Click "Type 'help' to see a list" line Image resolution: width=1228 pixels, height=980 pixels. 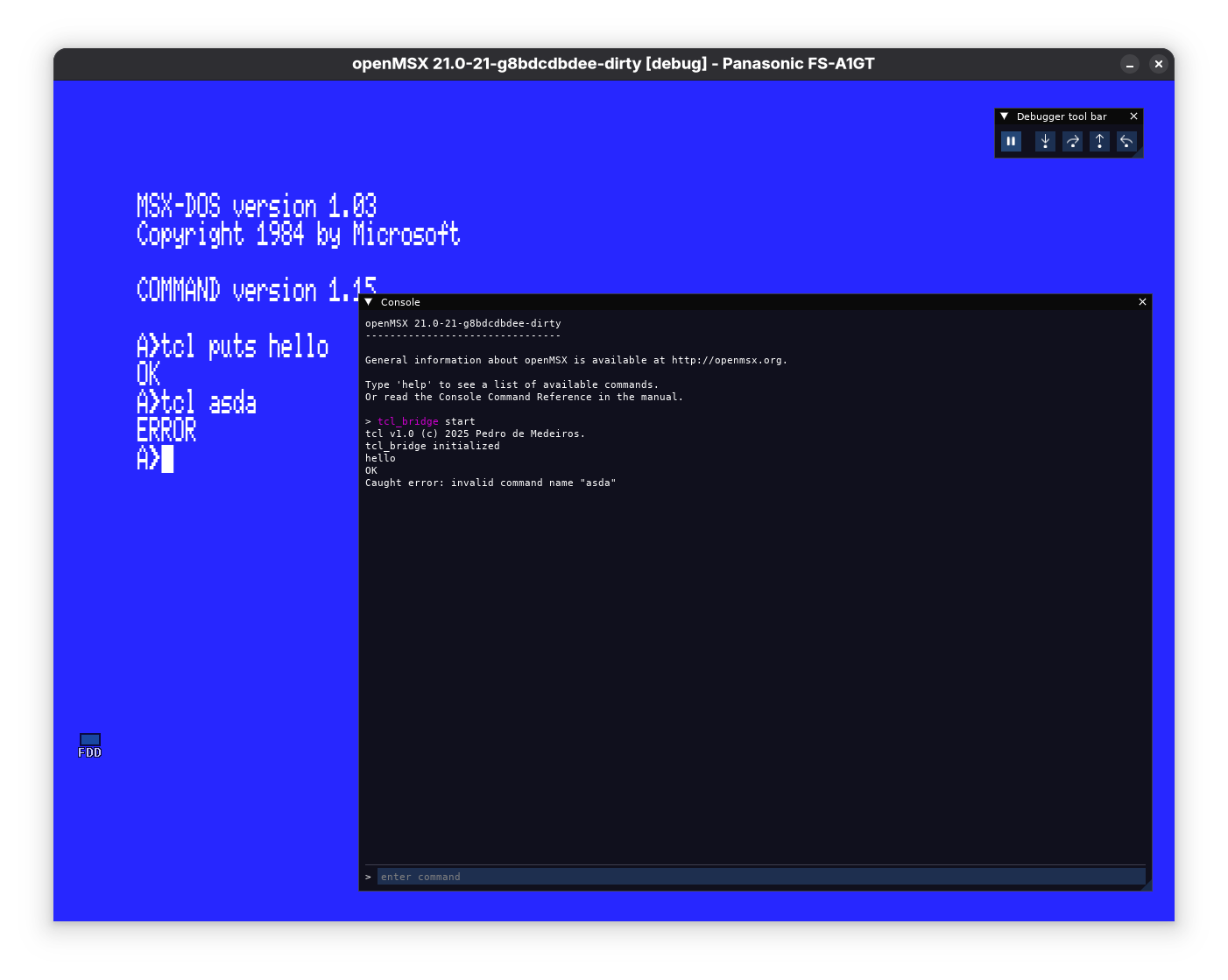pyautogui.click(x=512, y=384)
